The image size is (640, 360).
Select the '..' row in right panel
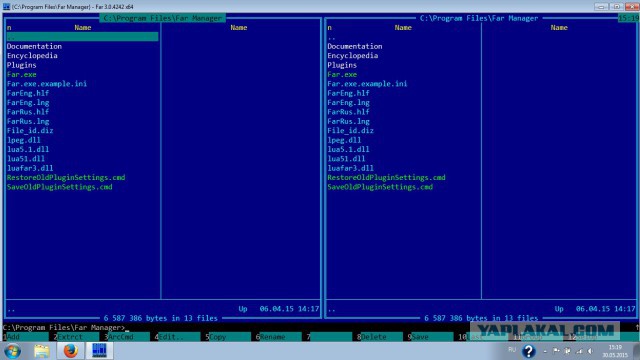pyautogui.click(x=331, y=37)
